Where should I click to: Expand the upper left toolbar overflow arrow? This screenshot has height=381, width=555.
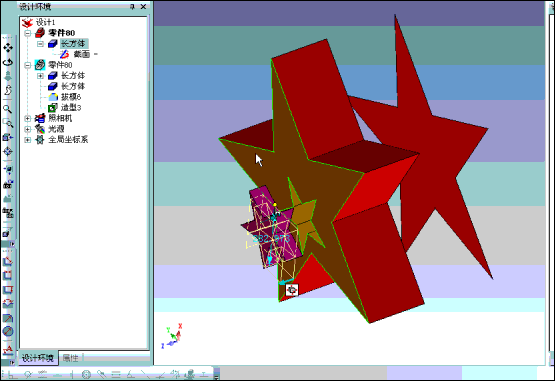pyautogui.click(x=12, y=244)
